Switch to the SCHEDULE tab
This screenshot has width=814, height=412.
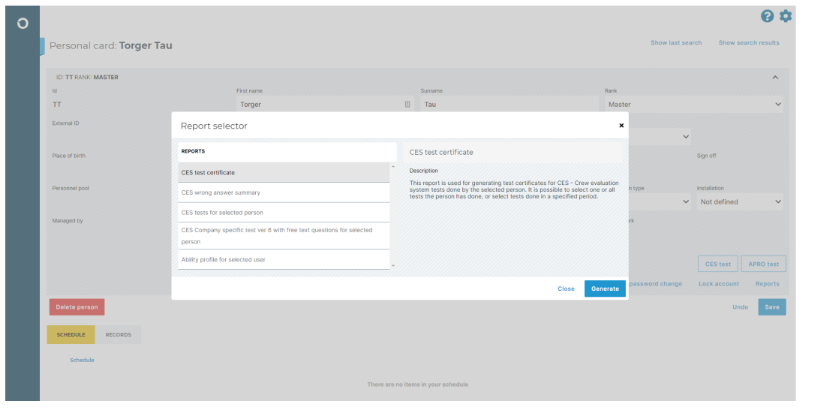pos(71,335)
